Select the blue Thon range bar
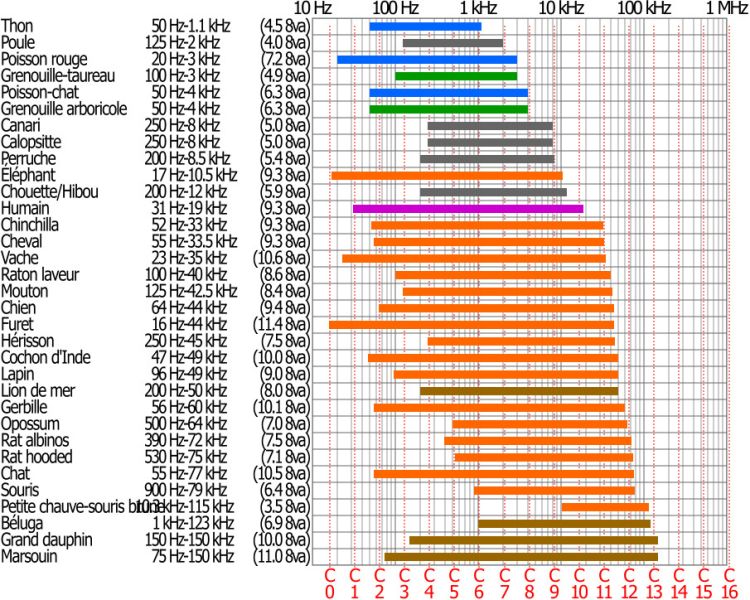 pos(425,26)
